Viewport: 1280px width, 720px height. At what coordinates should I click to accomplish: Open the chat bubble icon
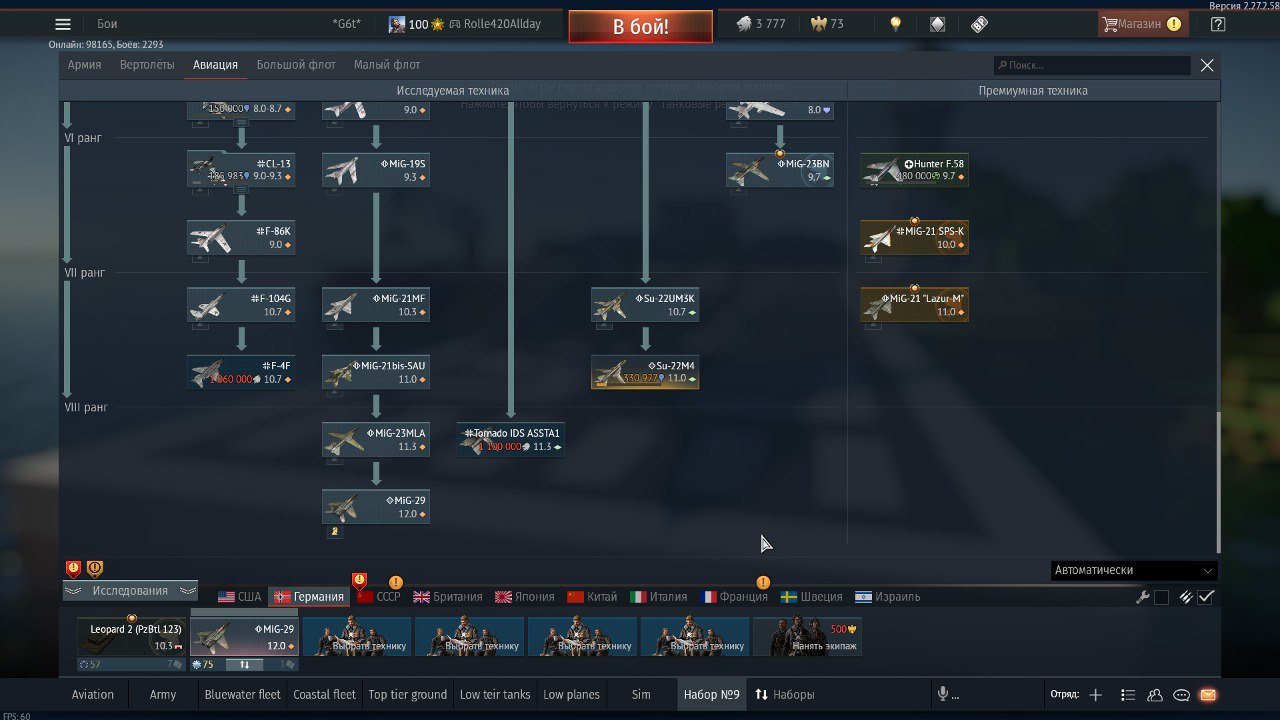(x=1181, y=695)
